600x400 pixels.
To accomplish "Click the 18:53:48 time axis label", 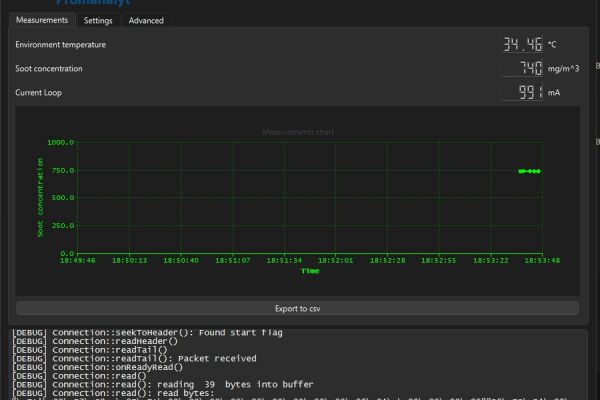I will point(542,261).
